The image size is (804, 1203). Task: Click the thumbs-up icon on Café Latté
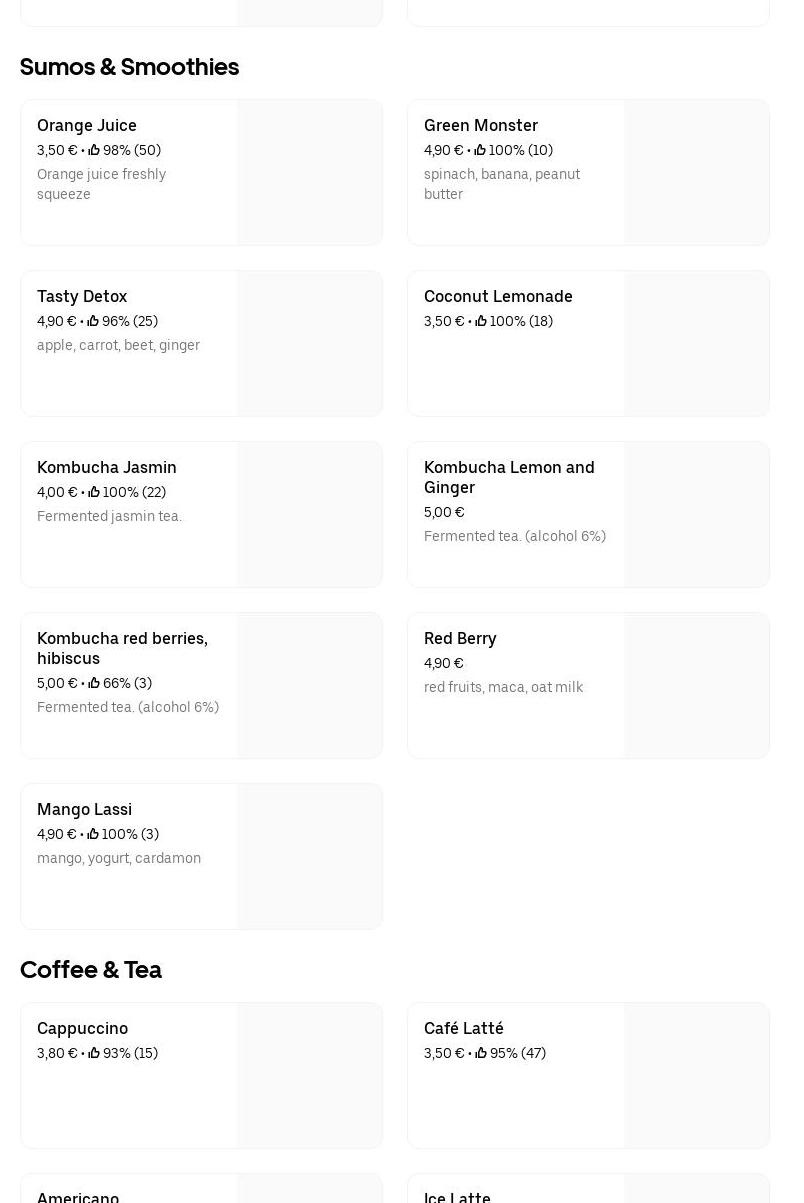pos(481,1053)
